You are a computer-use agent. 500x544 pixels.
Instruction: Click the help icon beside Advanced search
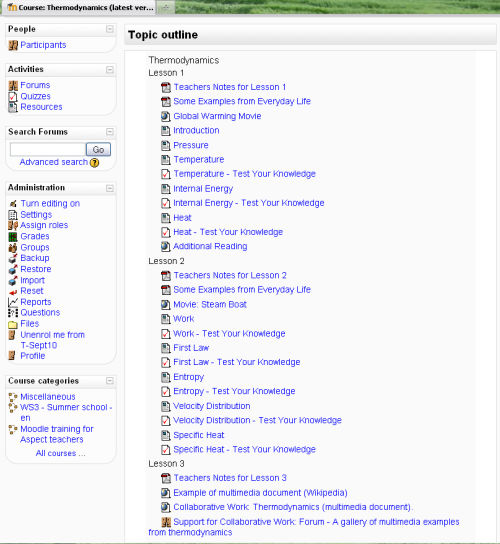point(94,162)
